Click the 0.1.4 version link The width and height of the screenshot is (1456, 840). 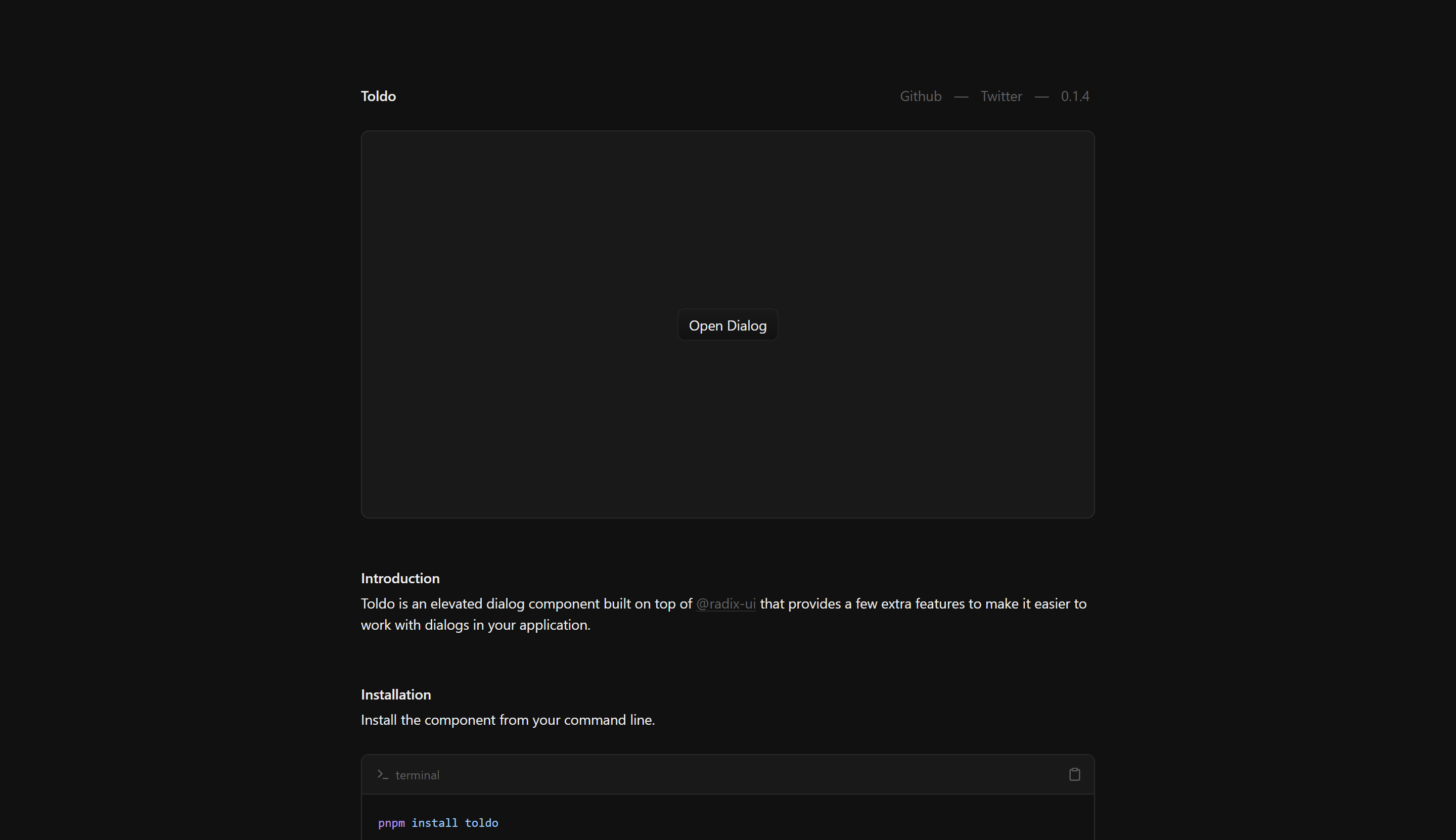(x=1074, y=97)
